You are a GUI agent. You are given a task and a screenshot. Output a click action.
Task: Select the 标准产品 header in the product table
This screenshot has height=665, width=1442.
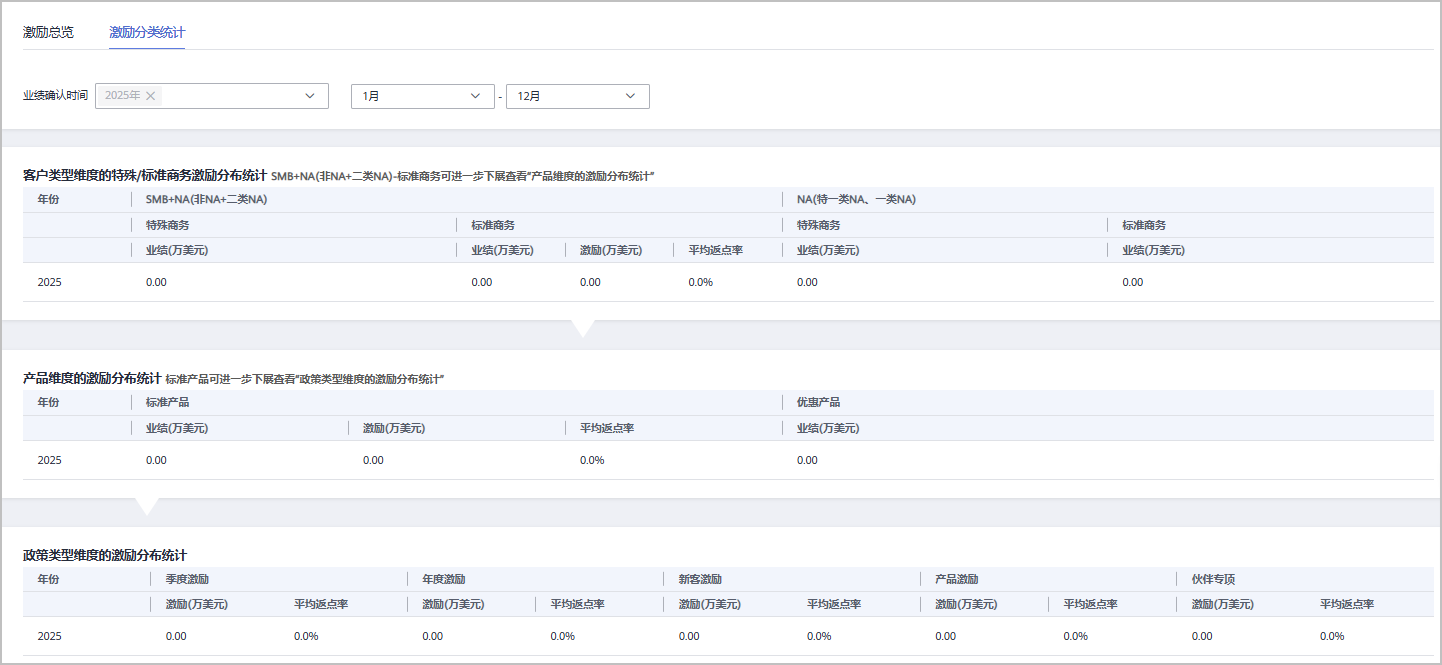167,402
